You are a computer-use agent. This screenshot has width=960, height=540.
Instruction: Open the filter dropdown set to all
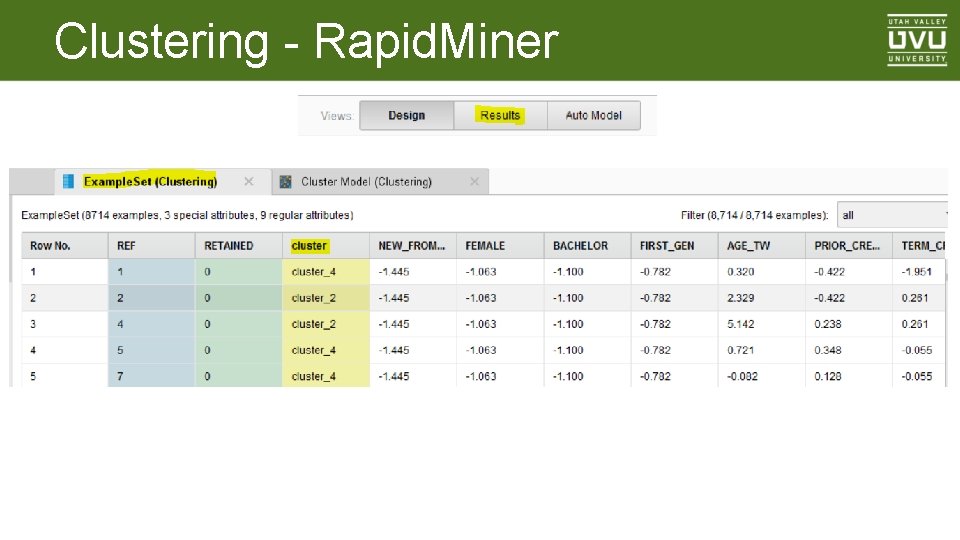[892, 215]
